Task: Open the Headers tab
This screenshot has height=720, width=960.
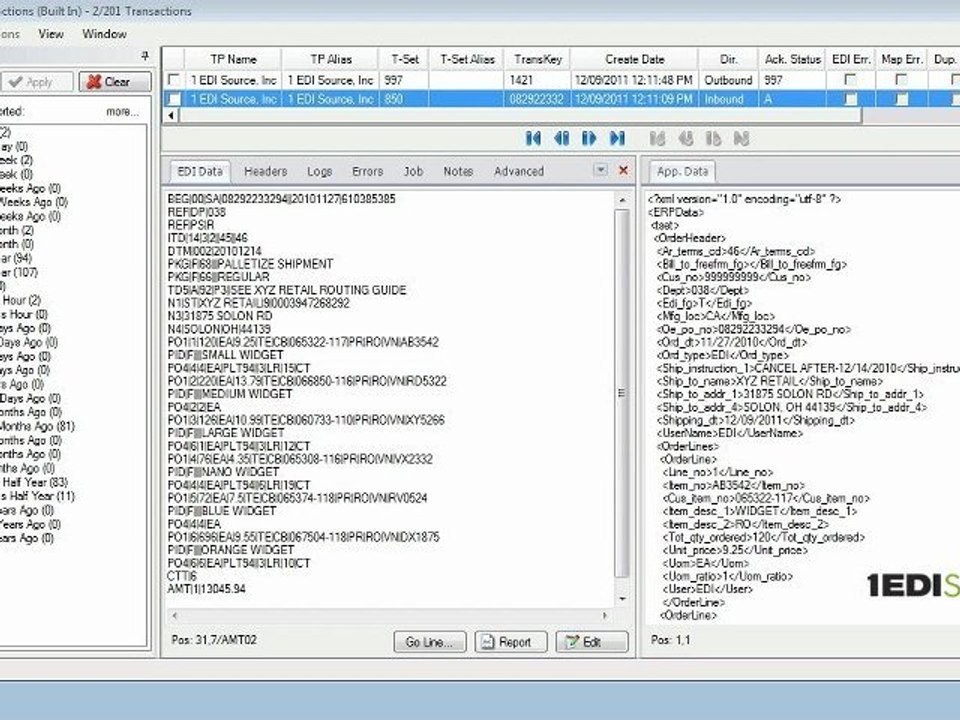Action: click(x=266, y=171)
